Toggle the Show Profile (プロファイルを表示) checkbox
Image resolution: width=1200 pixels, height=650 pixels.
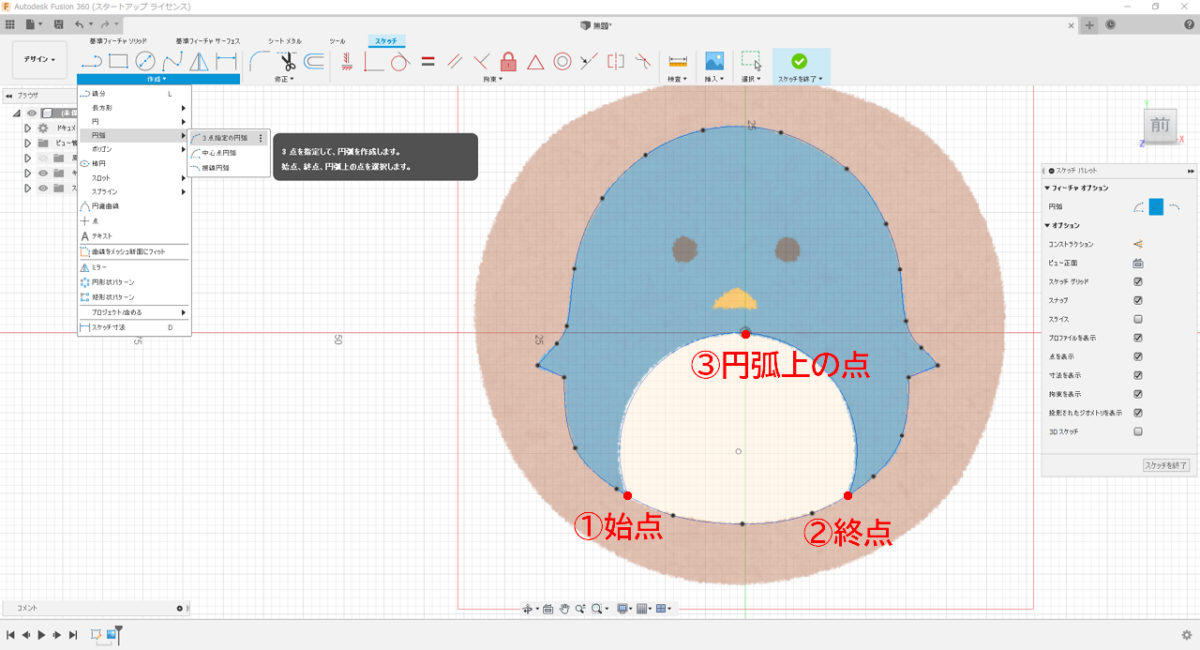click(x=1138, y=338)
